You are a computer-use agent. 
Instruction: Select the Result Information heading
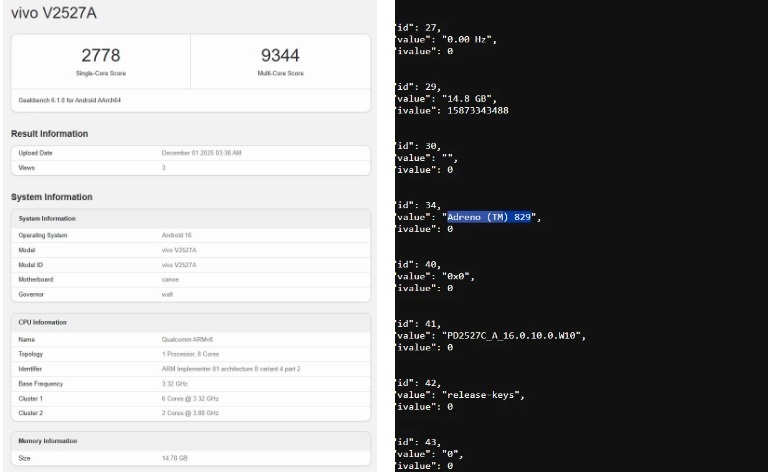[50, 134]
